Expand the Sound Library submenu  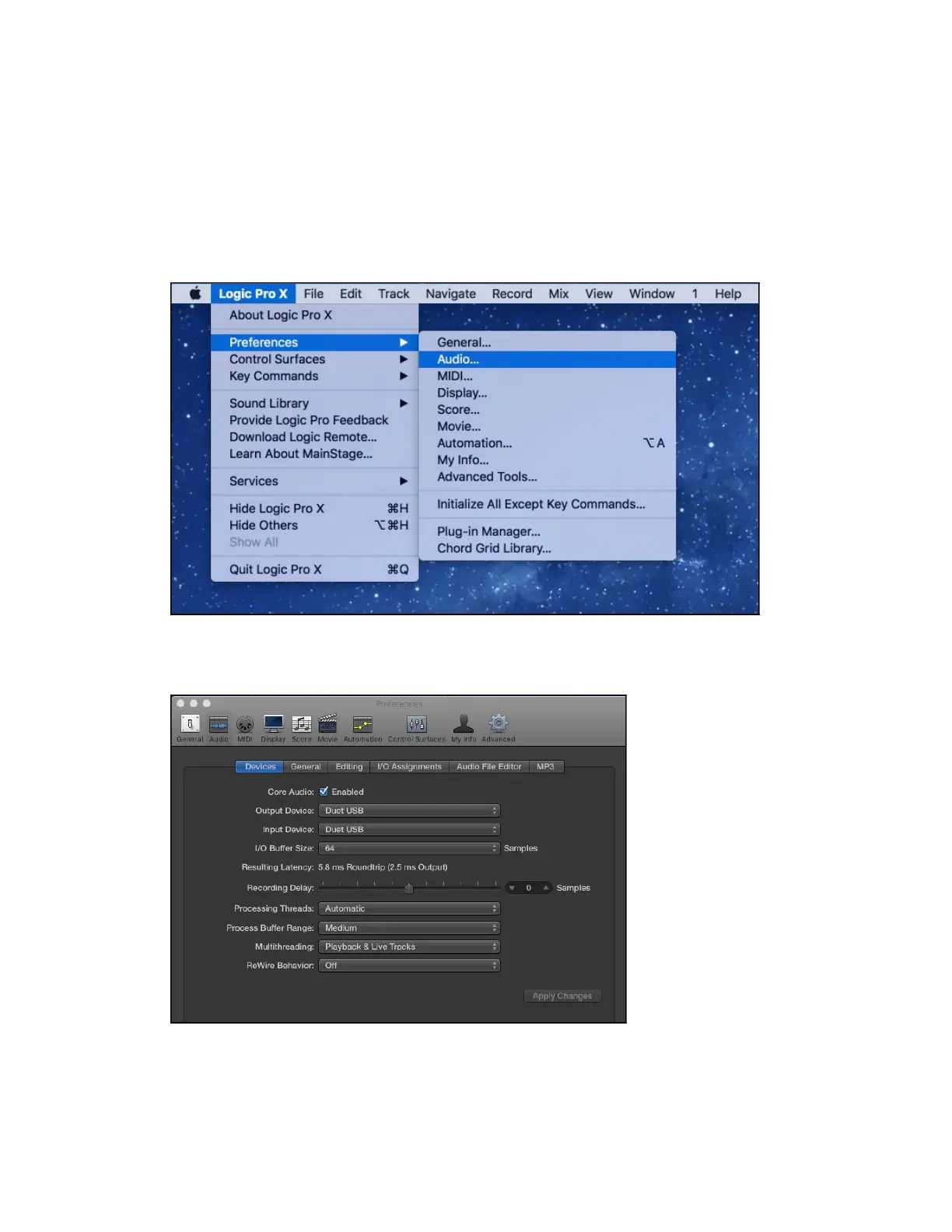(x=314, y=403)
